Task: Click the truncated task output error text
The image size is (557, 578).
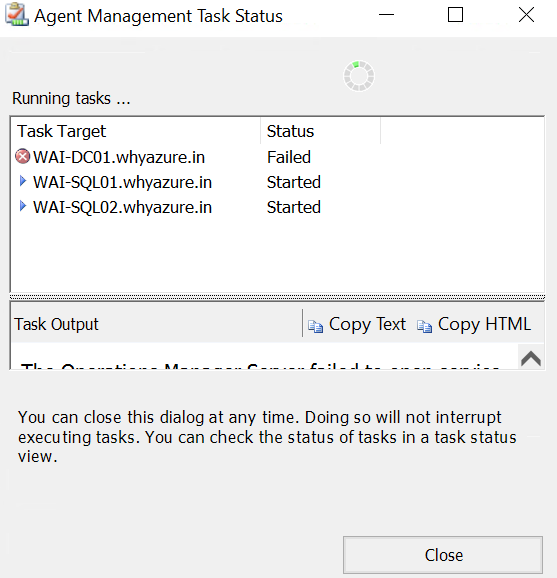Action: (260, 366)
